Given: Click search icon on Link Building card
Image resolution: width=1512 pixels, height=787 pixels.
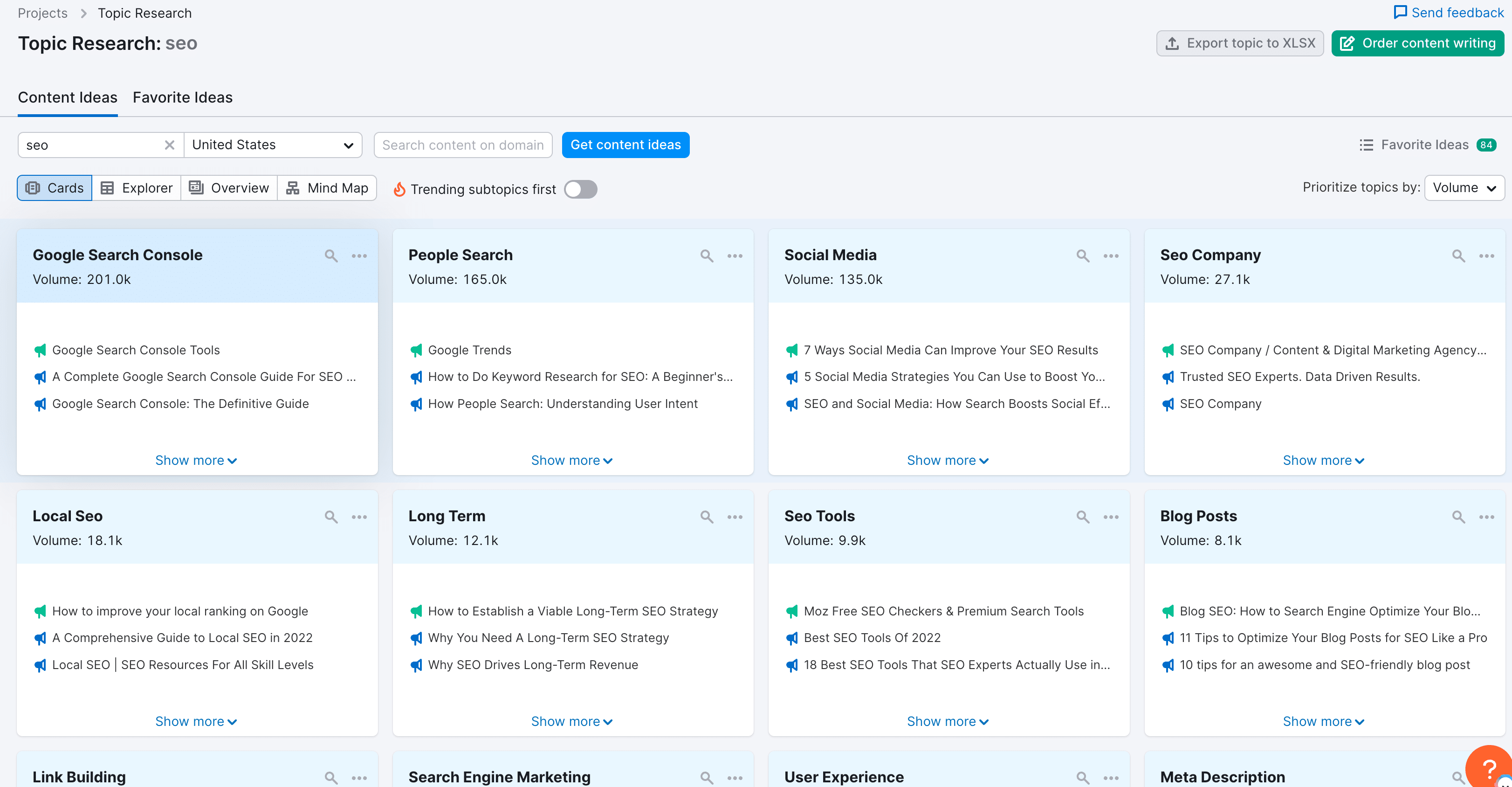Looking at the screenshot, I should coord(331,778).
